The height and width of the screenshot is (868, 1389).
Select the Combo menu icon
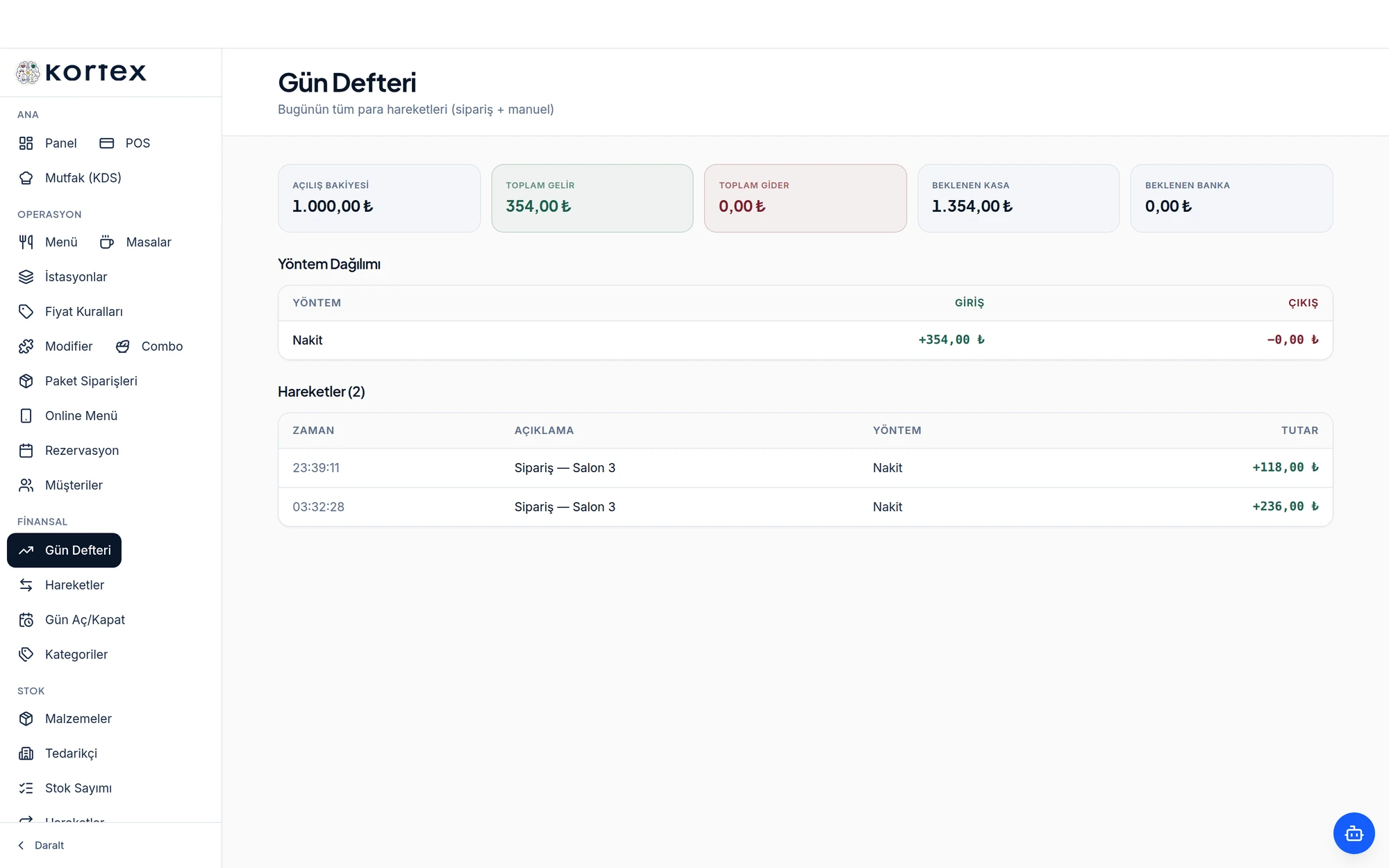[x=122, y=347]
